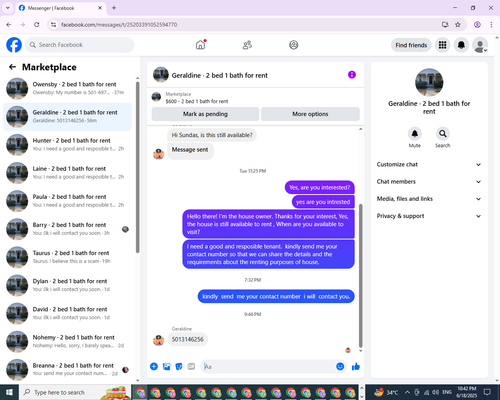Expand Chat members section
This screenshot has width=500, height=400.
tap(429, 182)
